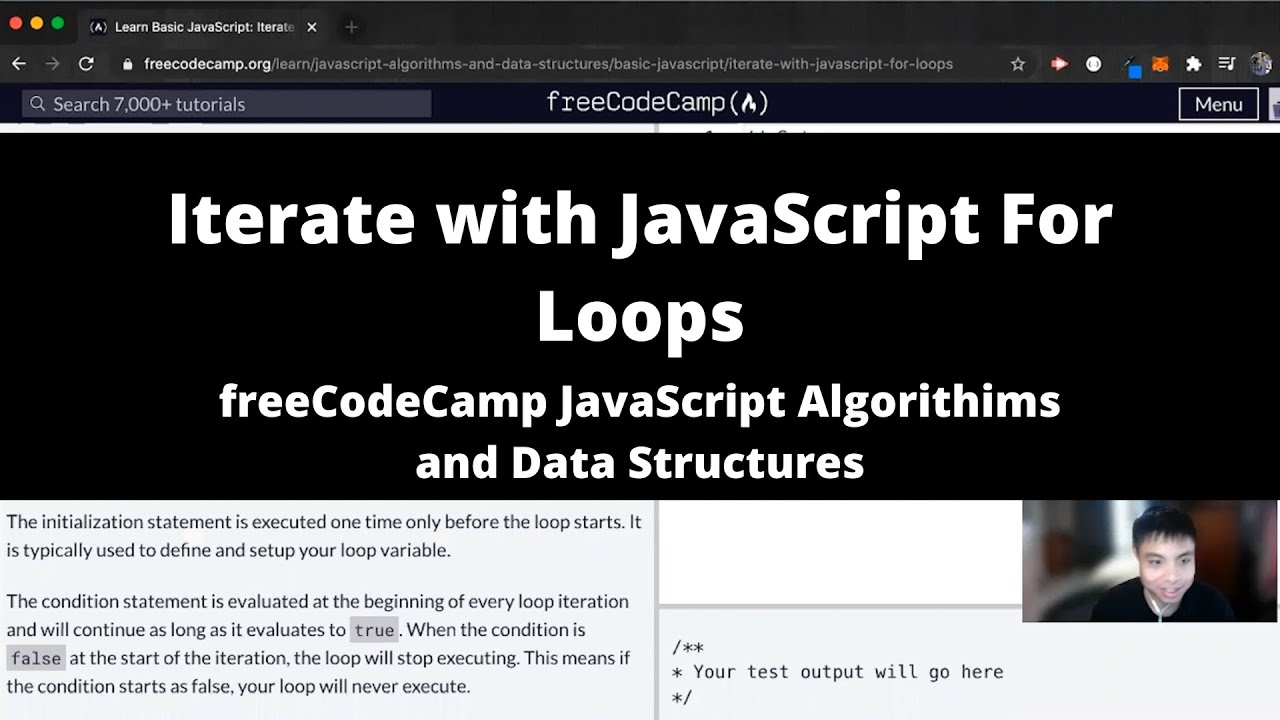Screen dimensions: 1280x720
Task: Click the freeCodeCamp tab favicon
Action: point(98,27)
